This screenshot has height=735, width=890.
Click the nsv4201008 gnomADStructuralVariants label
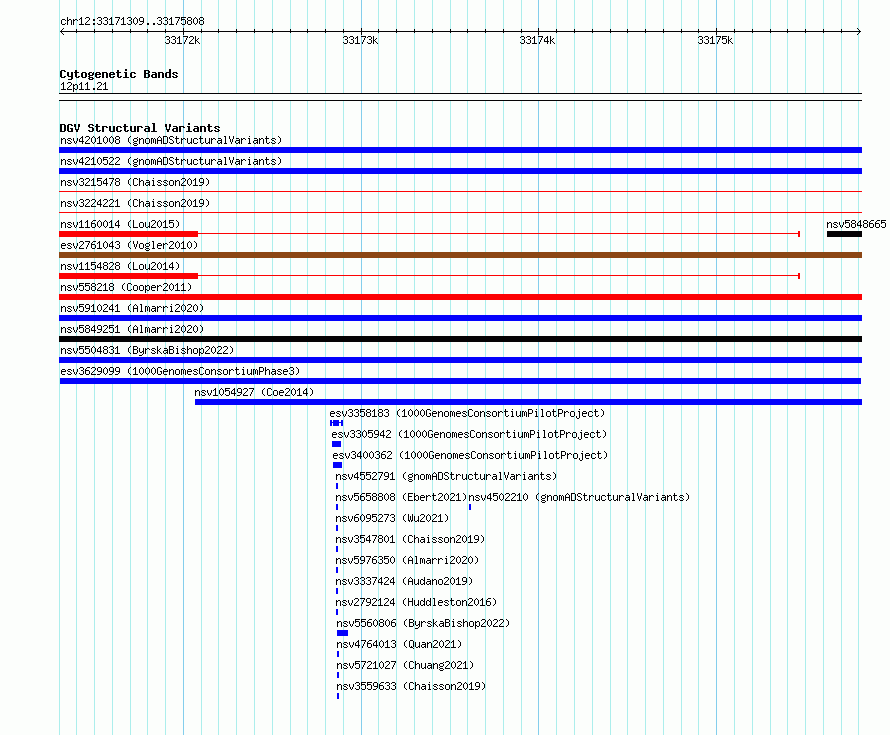tap(171, 140)
